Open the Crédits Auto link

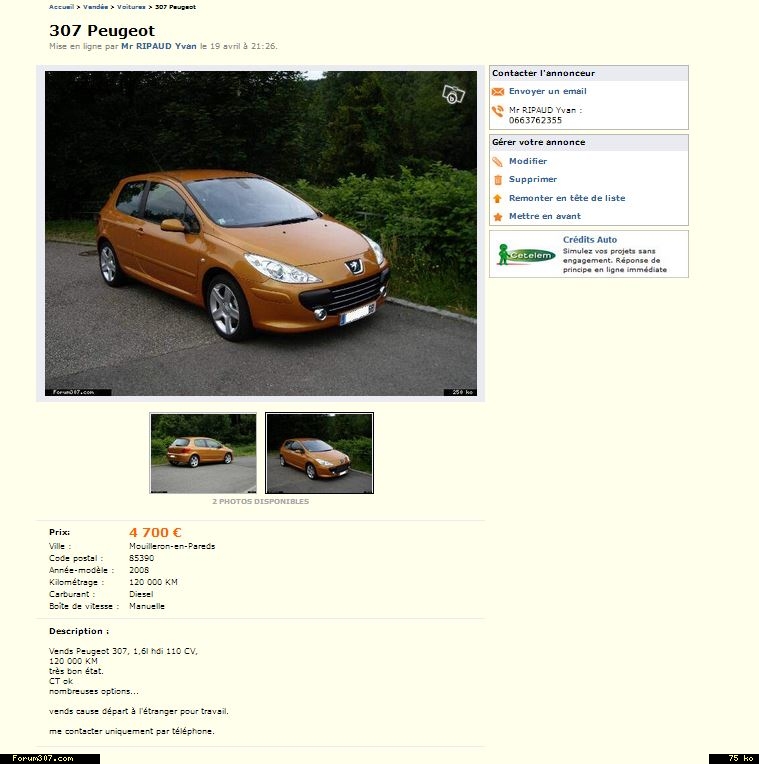coord(589,240)
